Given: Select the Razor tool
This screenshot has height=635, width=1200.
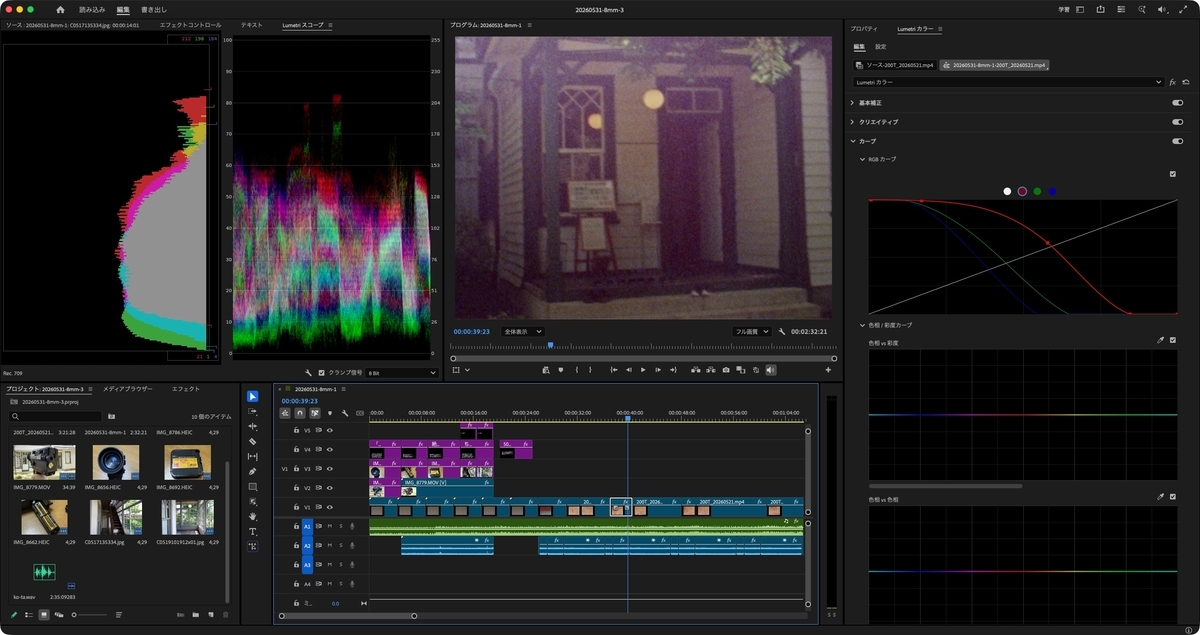Looking at the screenshot, I should pos(253,441).
